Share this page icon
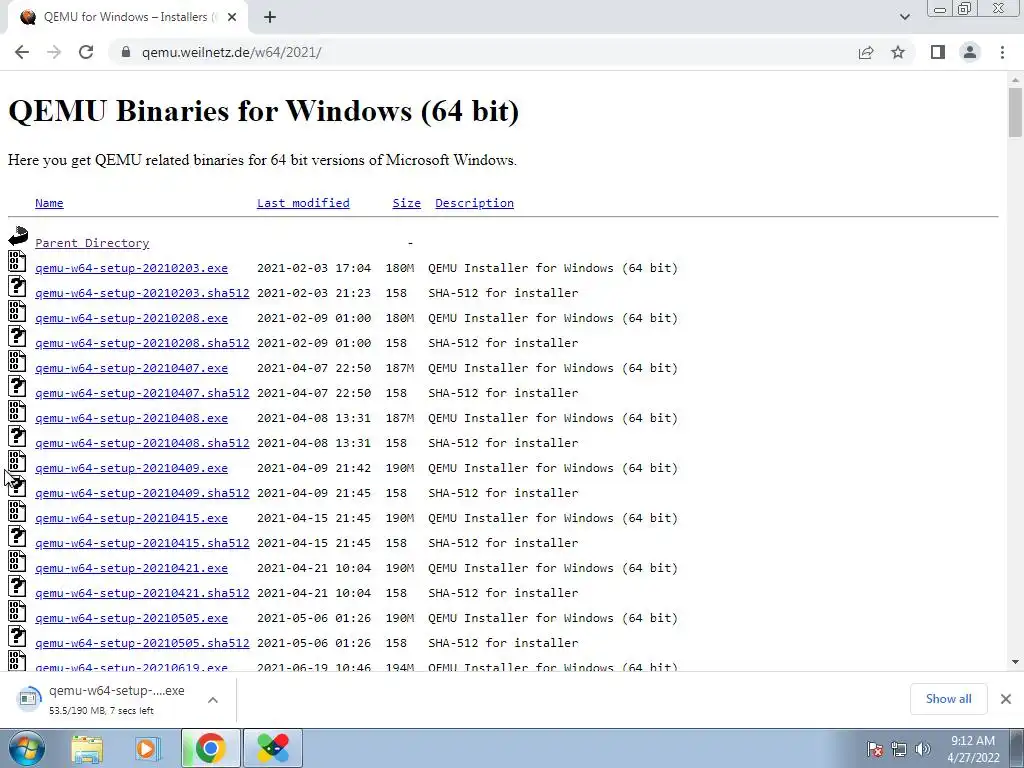Viewport: 1024px width, 768px height. pyautogui.click(x=866, y=52)
